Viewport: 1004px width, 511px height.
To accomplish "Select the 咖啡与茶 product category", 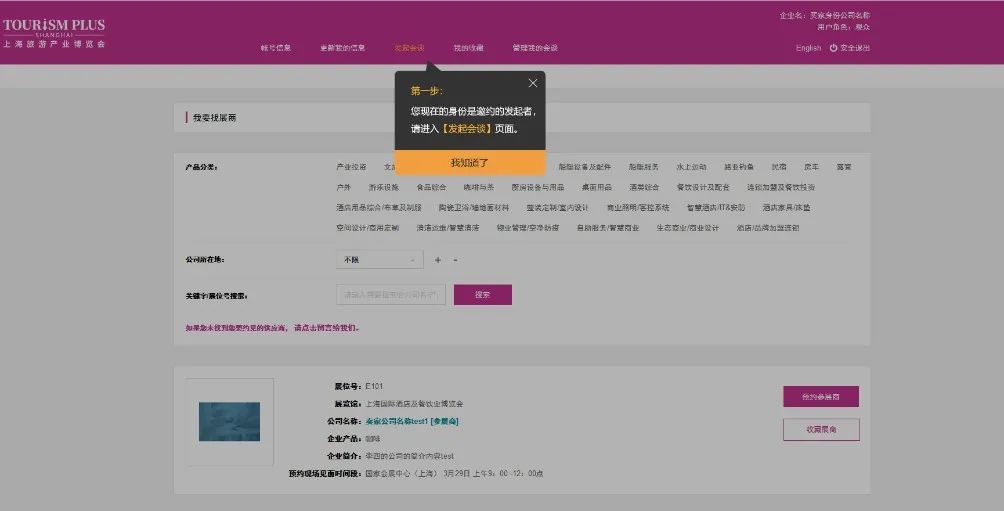I will [x=479, y=188].
